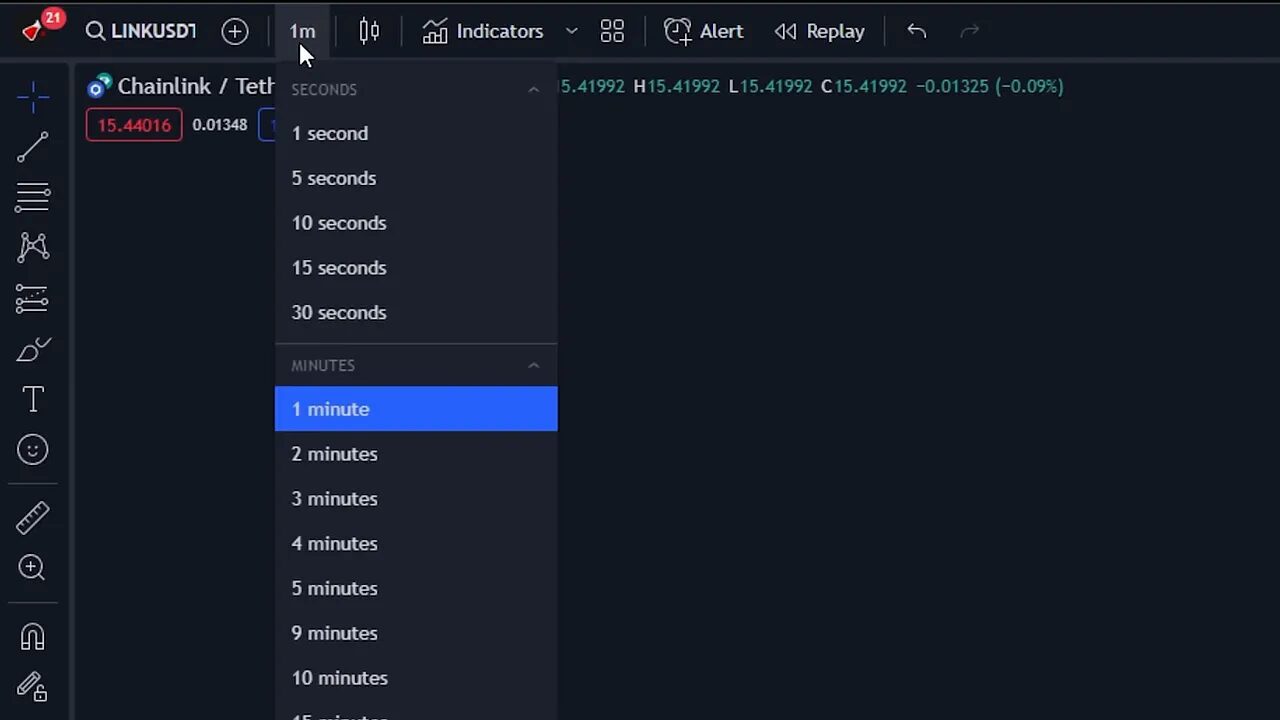Select the trend line drawing tool
This screenshot has height=720, width=1280.
tap(33, 147)
